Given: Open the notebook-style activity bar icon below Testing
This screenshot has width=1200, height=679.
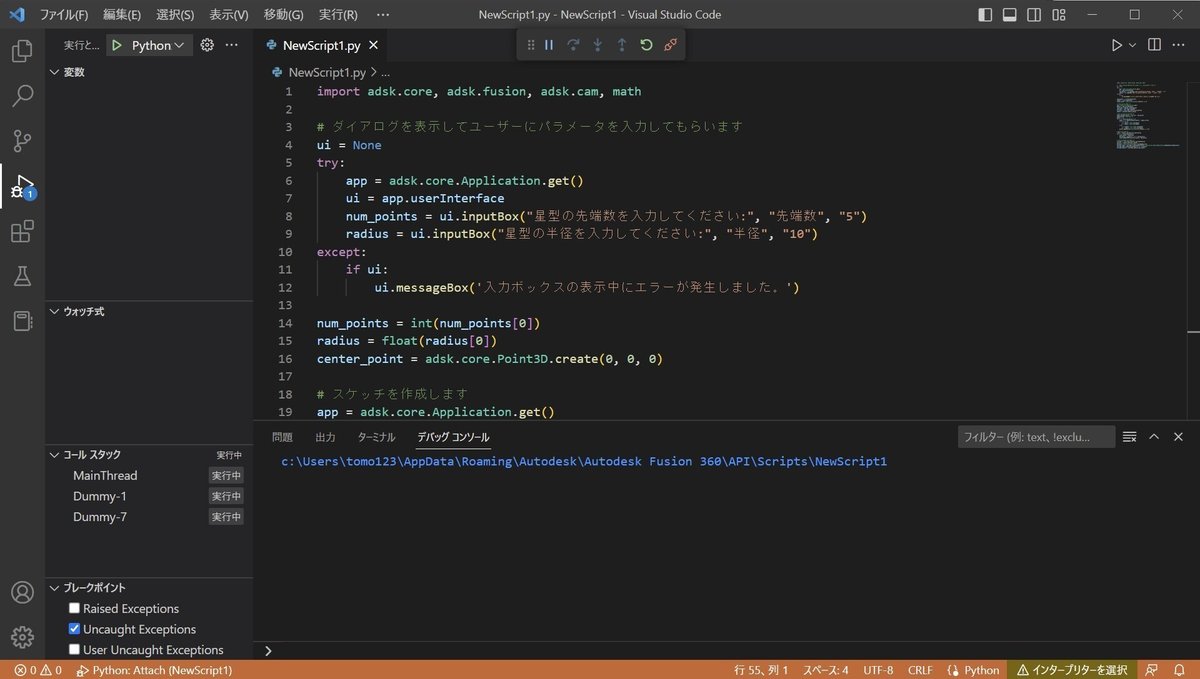Looking at the screenshot, I should pos(22,321).
